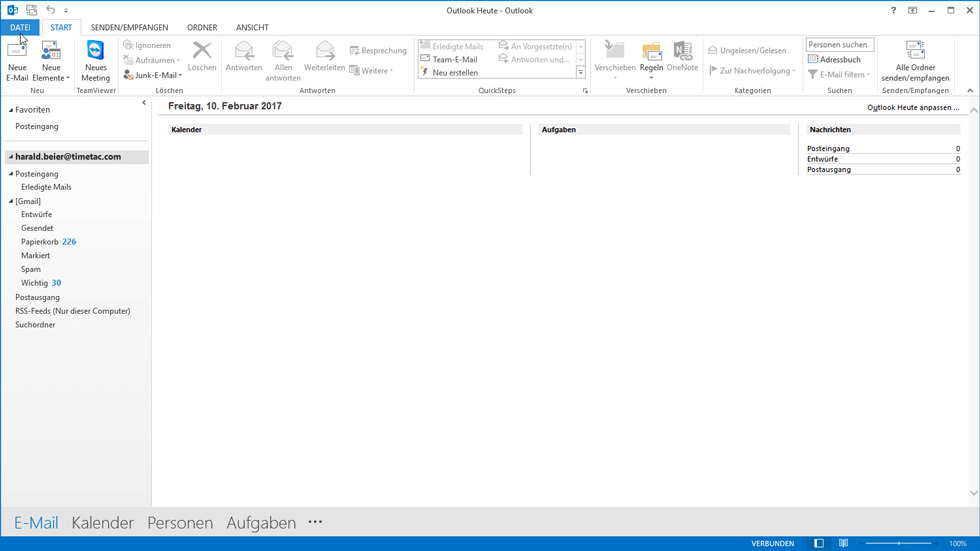Click the undo arrow in quick access toolbar

[50, 10]
